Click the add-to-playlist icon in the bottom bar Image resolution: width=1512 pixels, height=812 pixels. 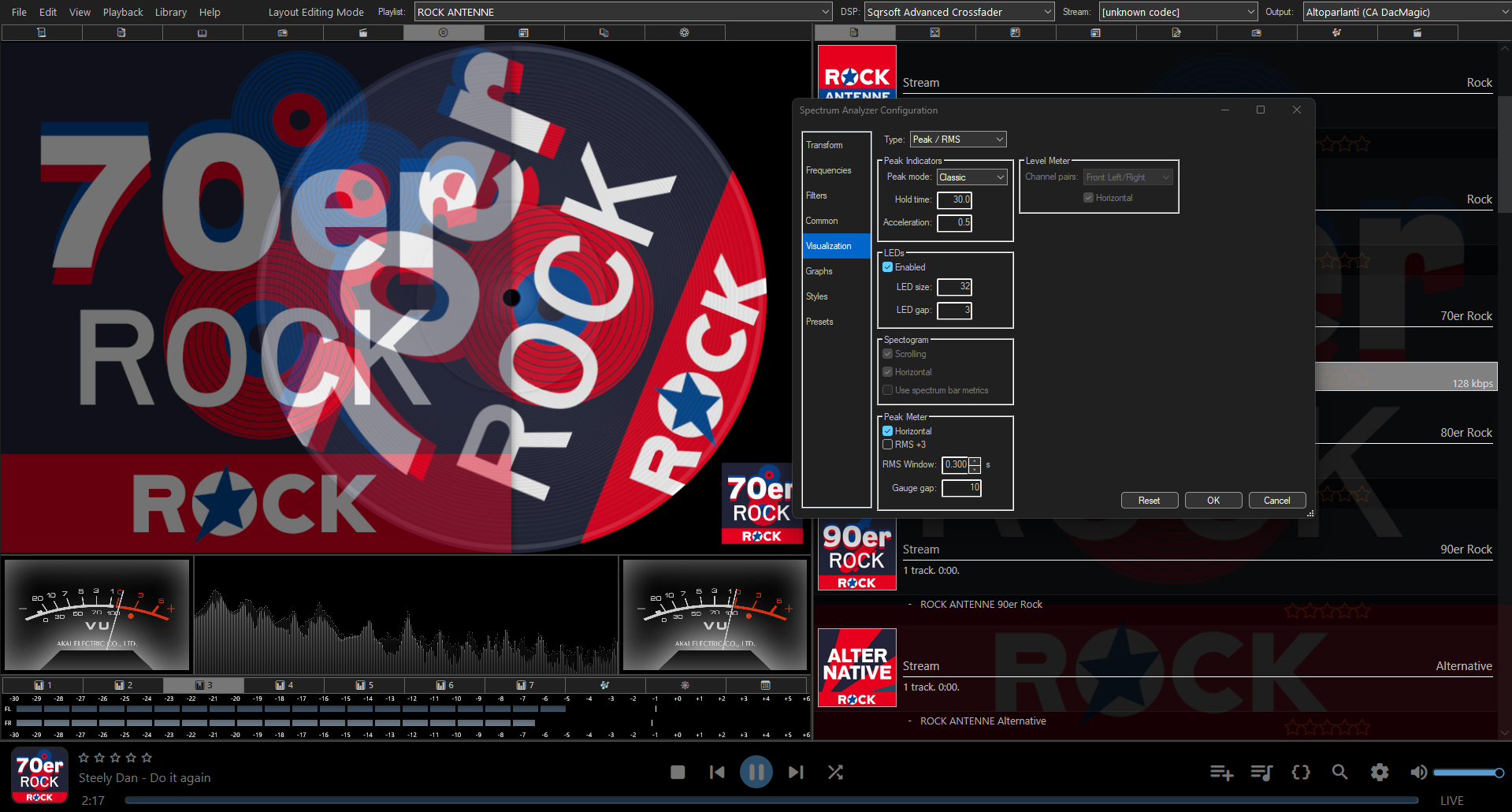point(1221,773)
